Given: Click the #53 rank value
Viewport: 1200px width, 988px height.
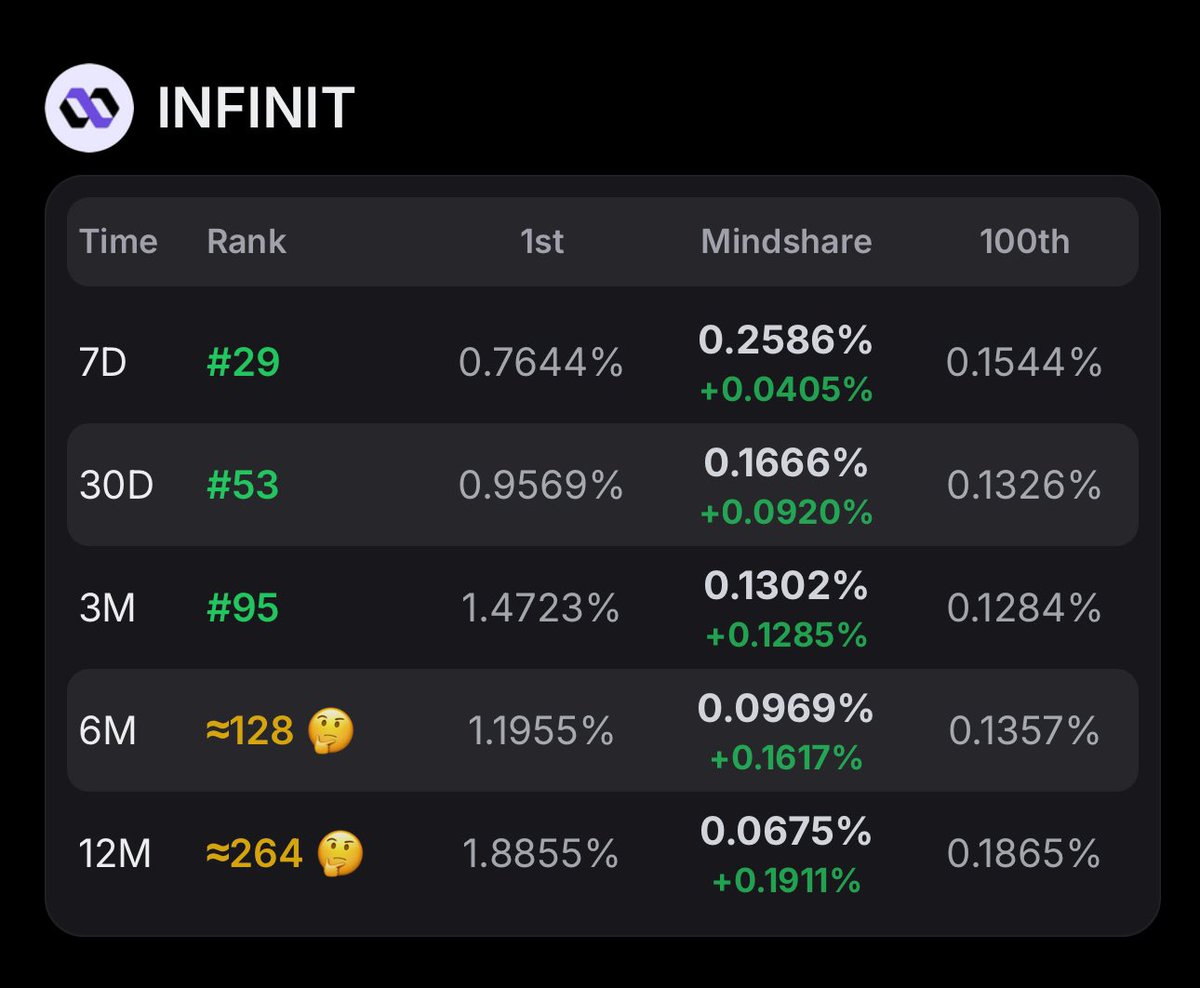Looking at the screenshot, I should coord(243,485).
